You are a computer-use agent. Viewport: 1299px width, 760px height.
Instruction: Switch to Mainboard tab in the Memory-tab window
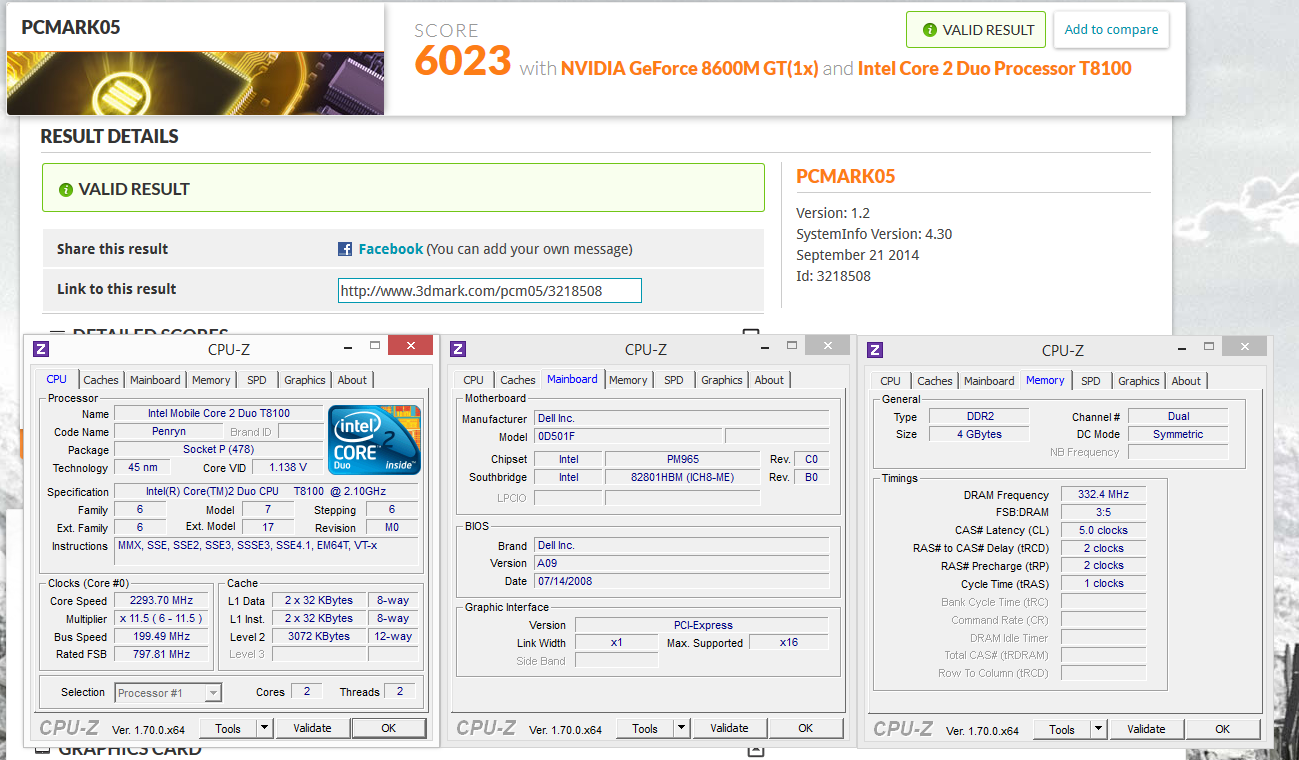click(990, 381)
